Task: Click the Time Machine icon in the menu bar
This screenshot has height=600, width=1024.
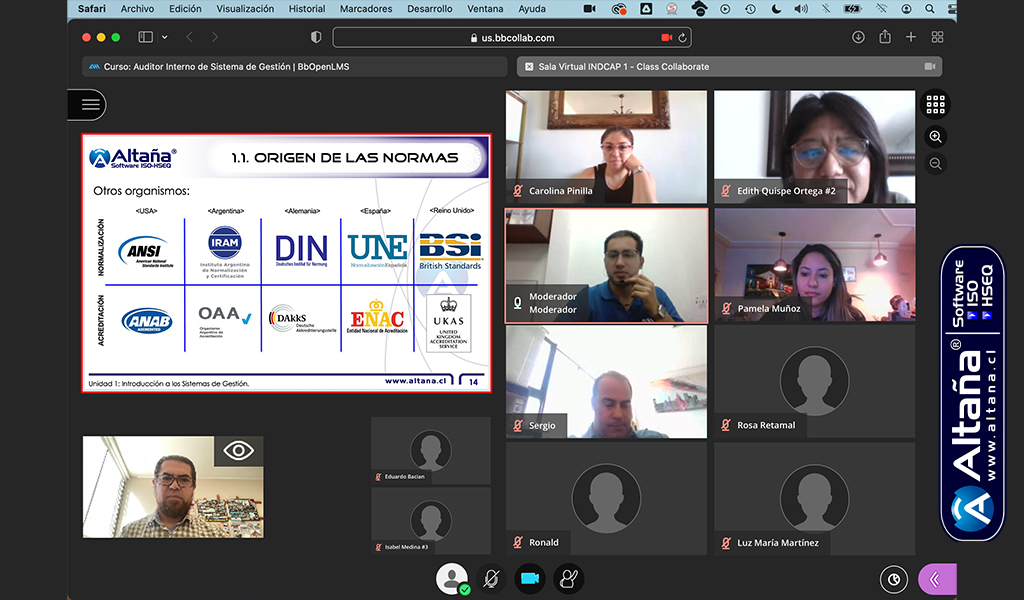Action: [750, 8]
